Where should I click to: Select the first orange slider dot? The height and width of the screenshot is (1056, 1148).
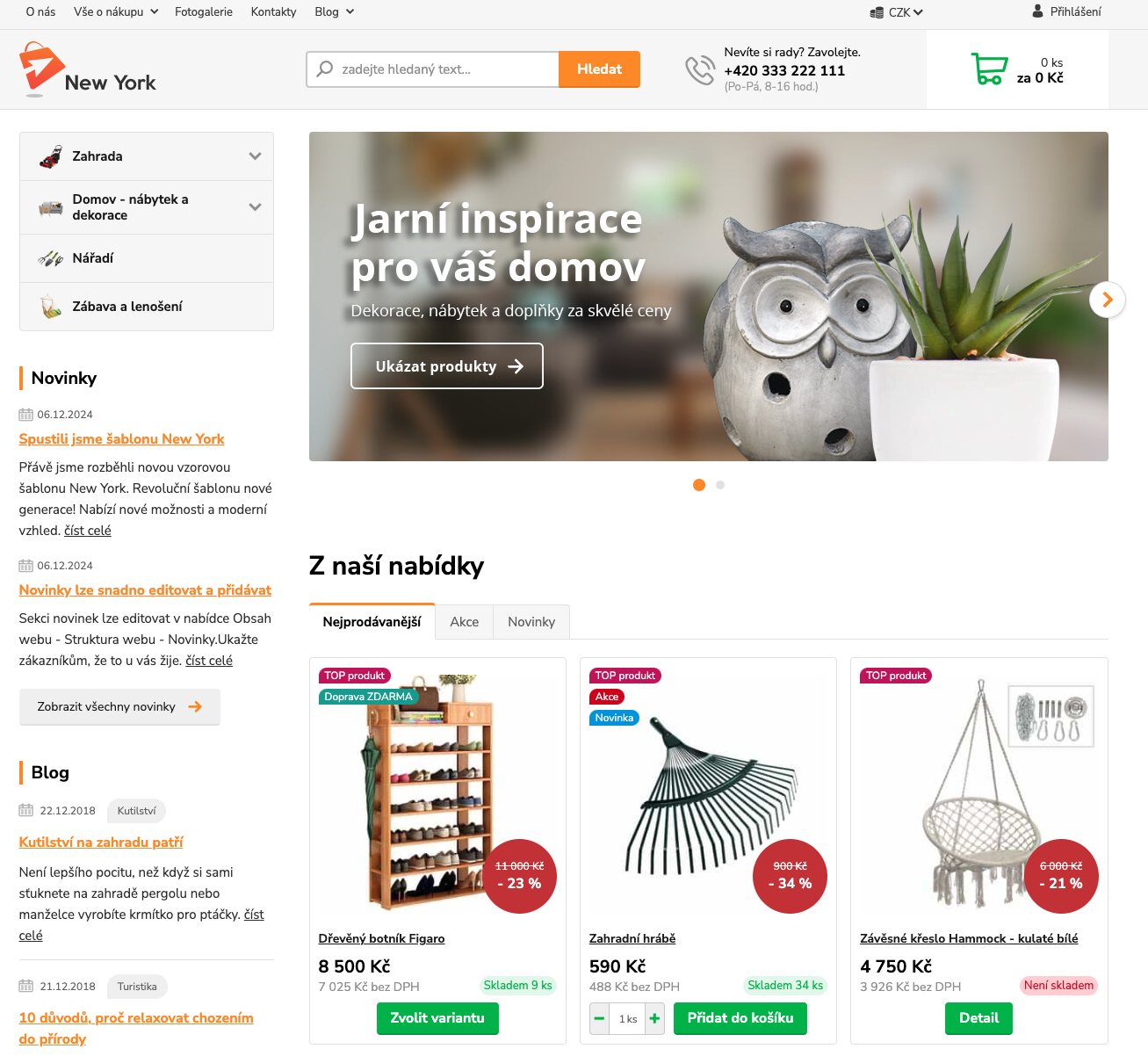click(x=699, y=485)
